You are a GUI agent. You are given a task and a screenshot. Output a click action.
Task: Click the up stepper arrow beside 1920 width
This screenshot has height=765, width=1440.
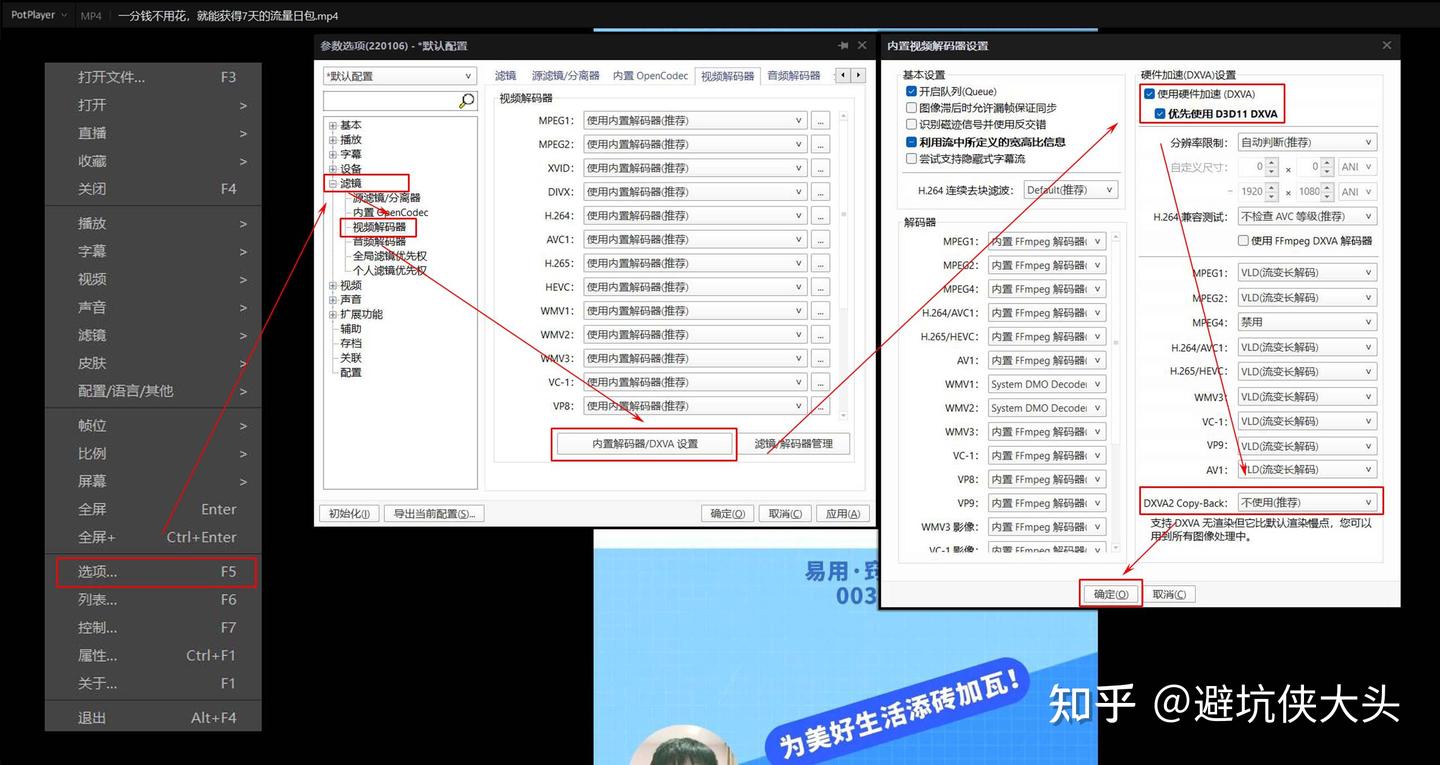tap(1271, 187)
